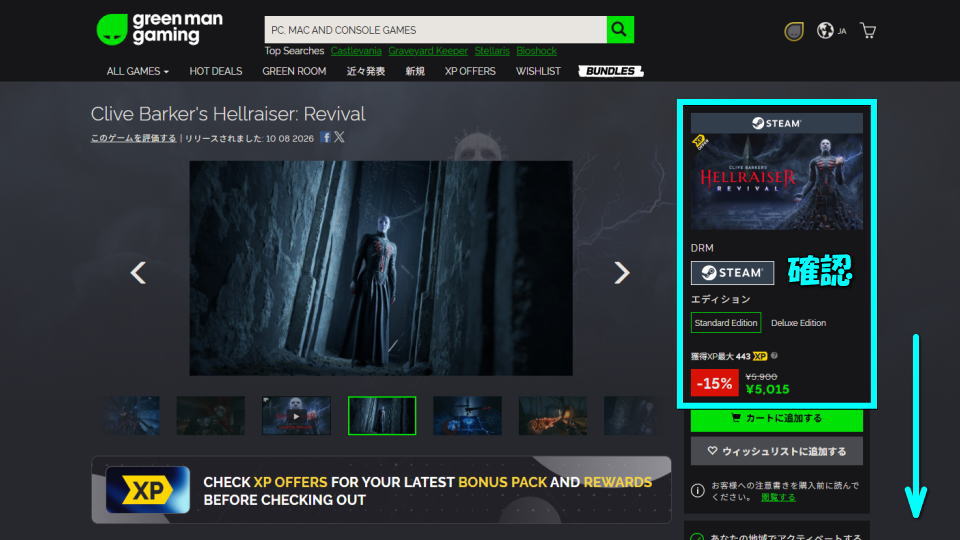The height and width of the screenshot is (540, 960).
Task: Click the 閲覧する link in purchase notes
Action: click(778, 497)
